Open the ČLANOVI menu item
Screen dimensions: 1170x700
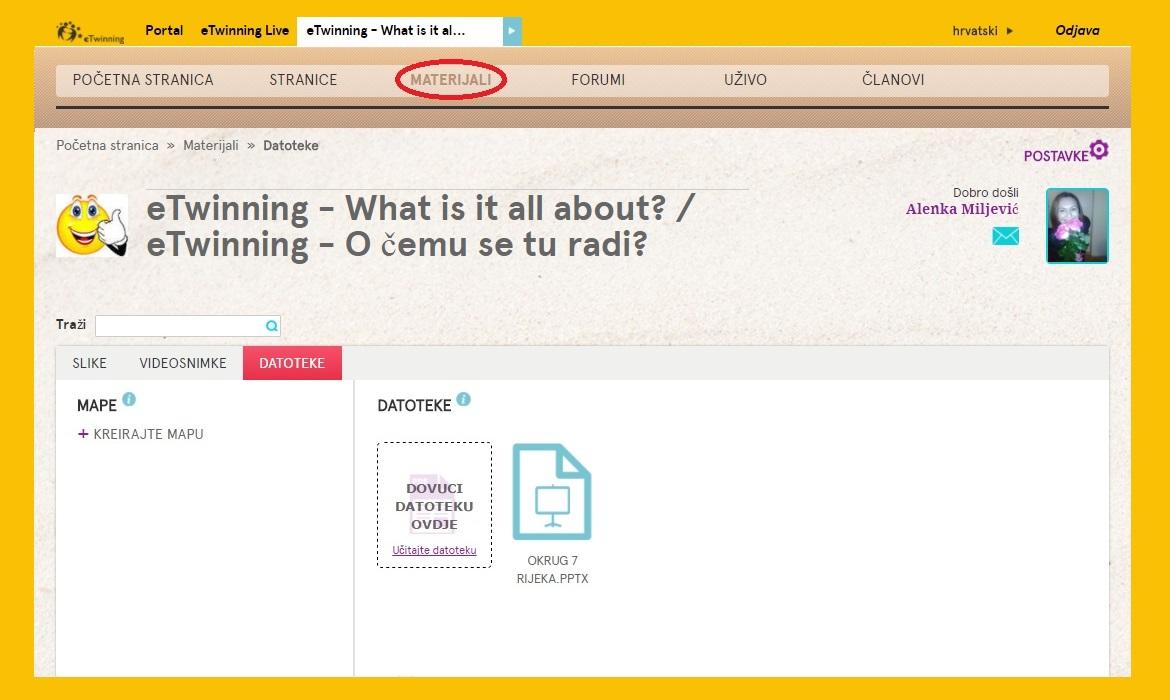893,80
